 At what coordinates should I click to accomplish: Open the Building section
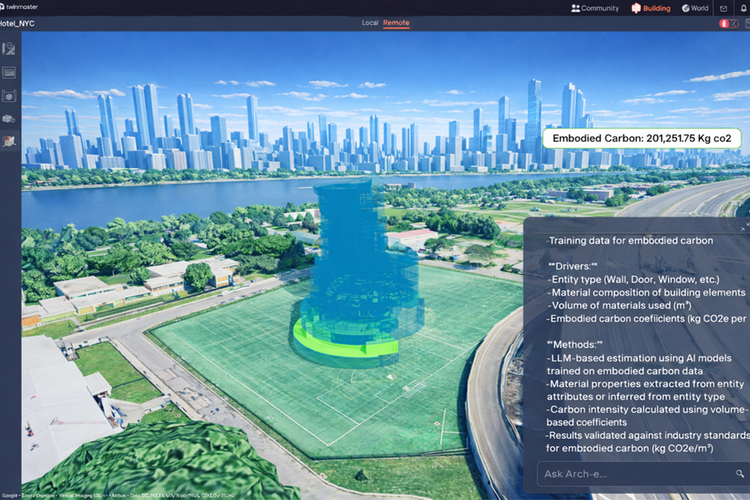point(651,8)
